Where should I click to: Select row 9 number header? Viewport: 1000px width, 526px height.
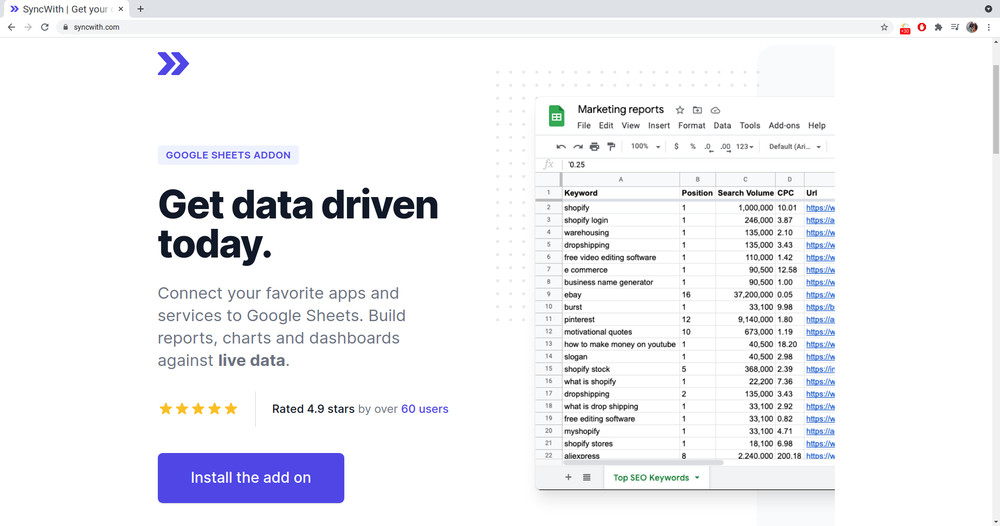[x=548, y=295]
